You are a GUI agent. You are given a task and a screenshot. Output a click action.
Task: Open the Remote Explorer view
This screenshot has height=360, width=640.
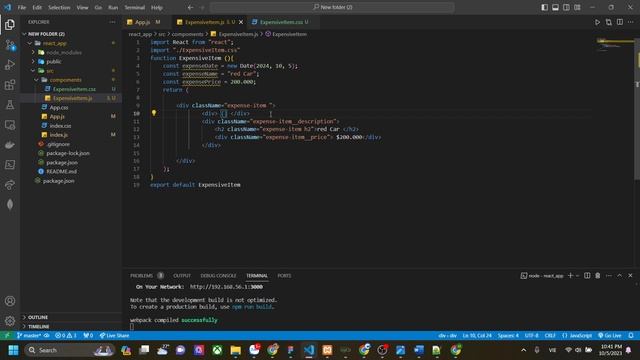(x=10, y=125)
